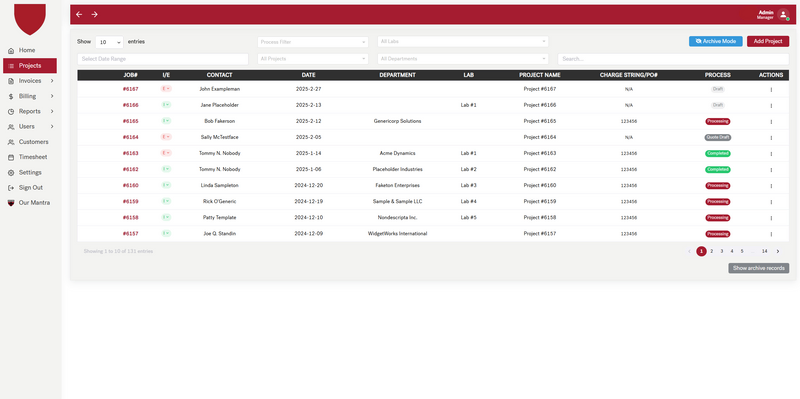The image size is (800, 399).
Task: Open actions menu for job #6158
Action: (771, 218)
